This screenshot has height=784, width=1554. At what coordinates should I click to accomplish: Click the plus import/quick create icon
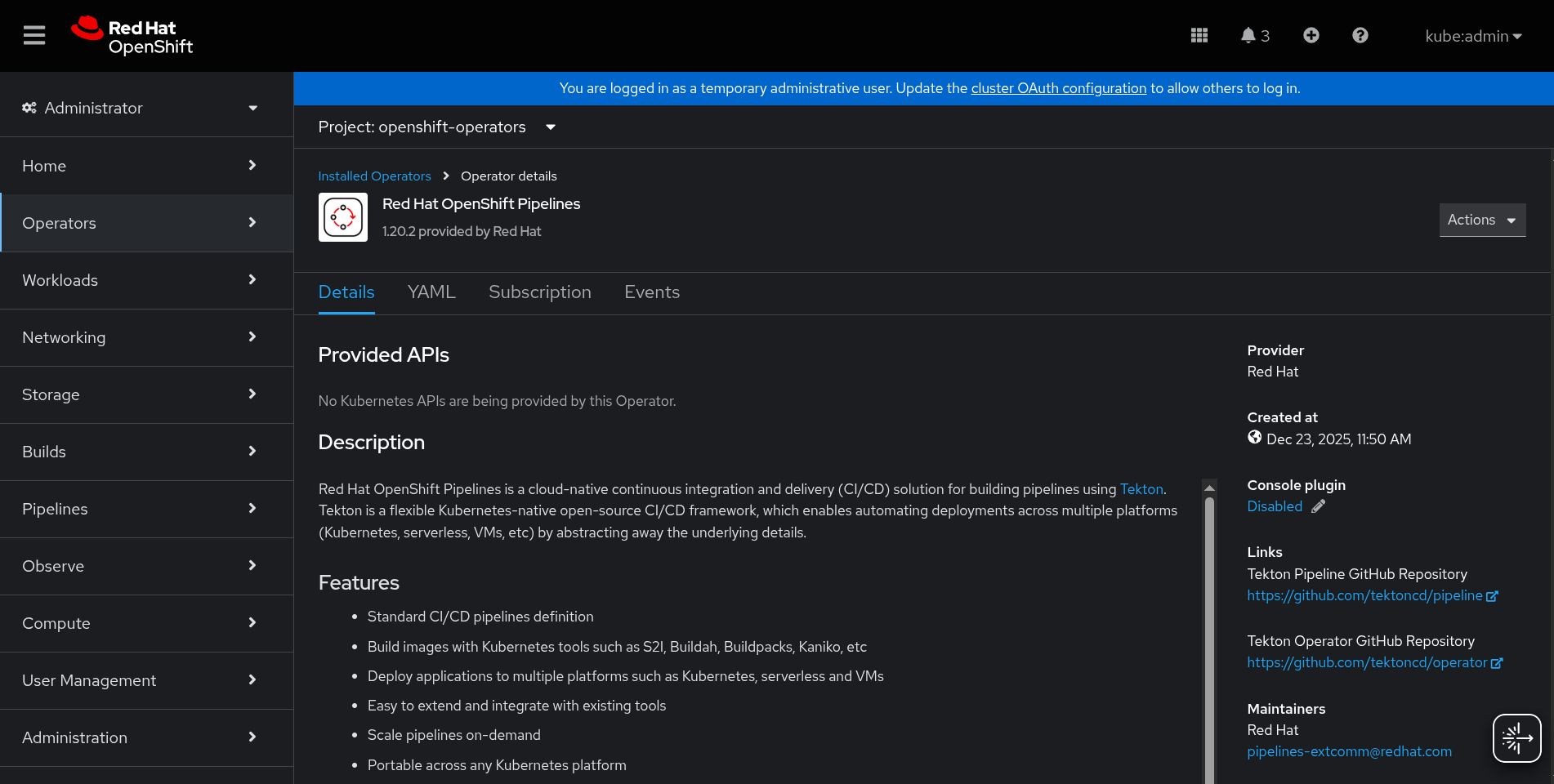(x=1311, y=35)
